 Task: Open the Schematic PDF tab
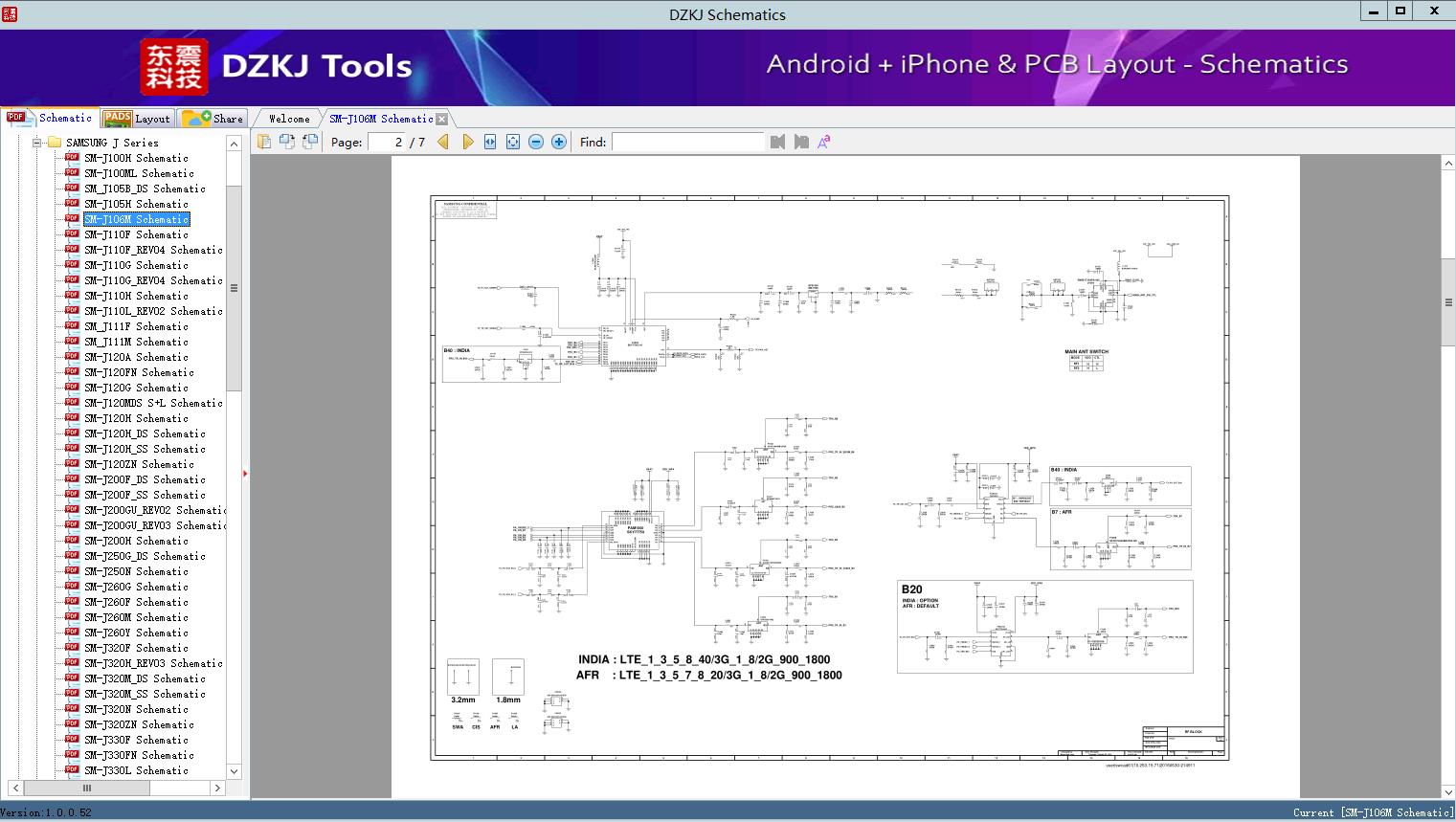50,118
